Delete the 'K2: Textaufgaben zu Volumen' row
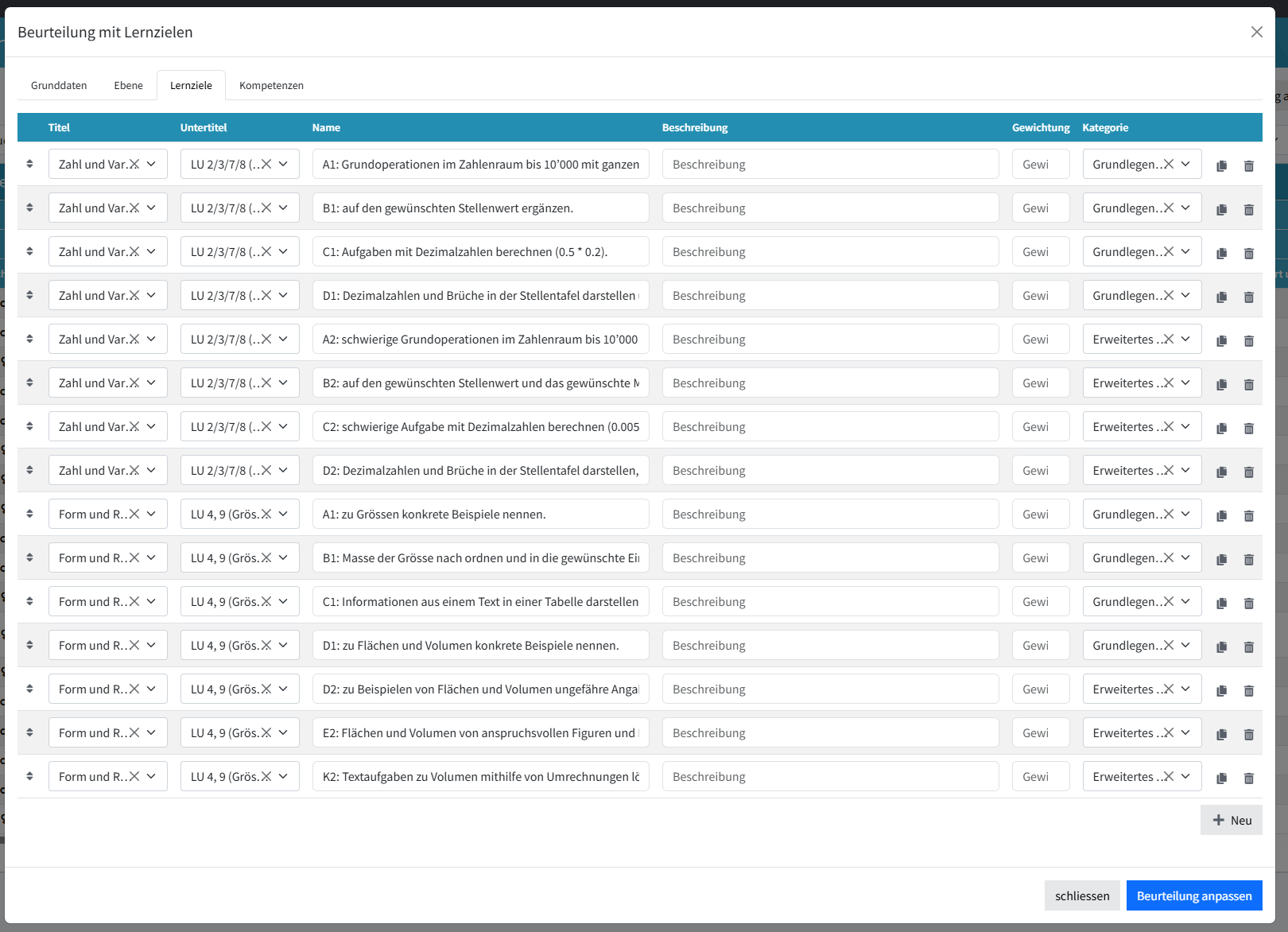 1249,778
